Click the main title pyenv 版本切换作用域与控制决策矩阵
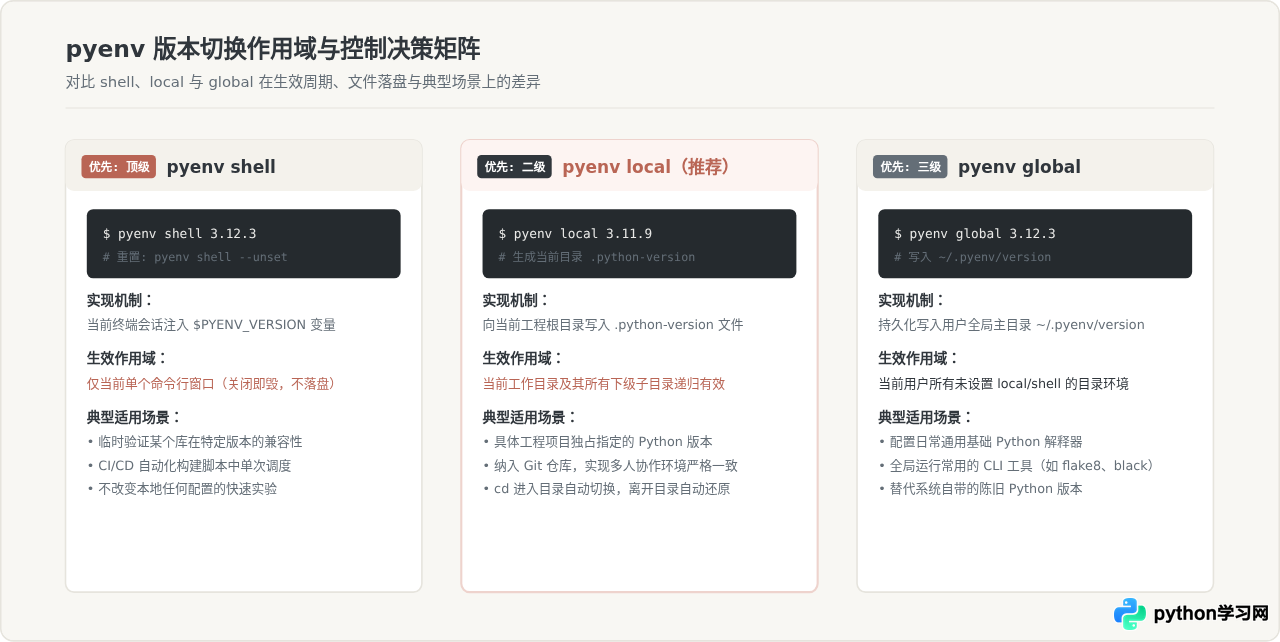 pos(273,49)
